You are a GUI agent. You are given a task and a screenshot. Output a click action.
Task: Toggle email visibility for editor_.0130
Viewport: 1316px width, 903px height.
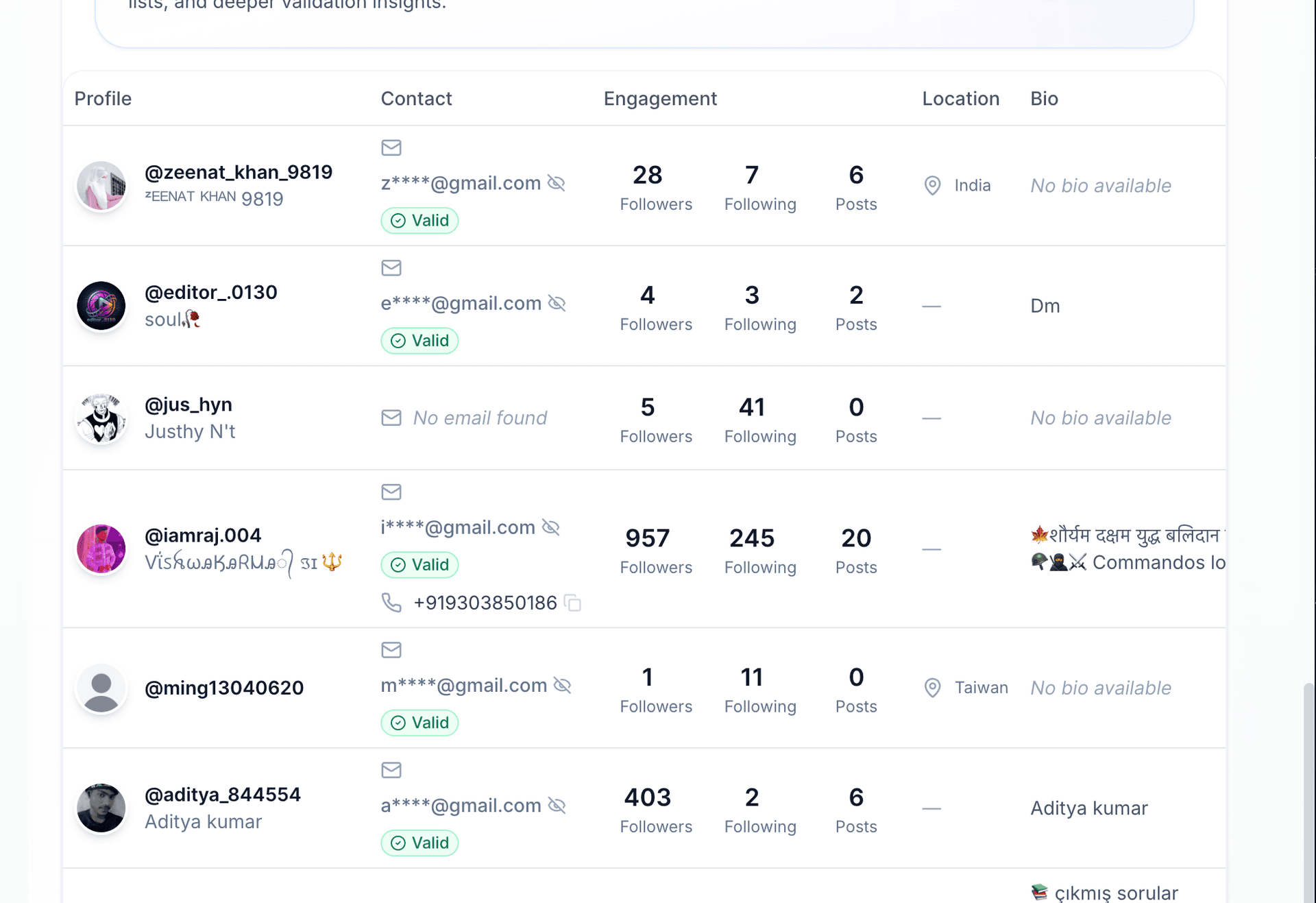[557, 303]
